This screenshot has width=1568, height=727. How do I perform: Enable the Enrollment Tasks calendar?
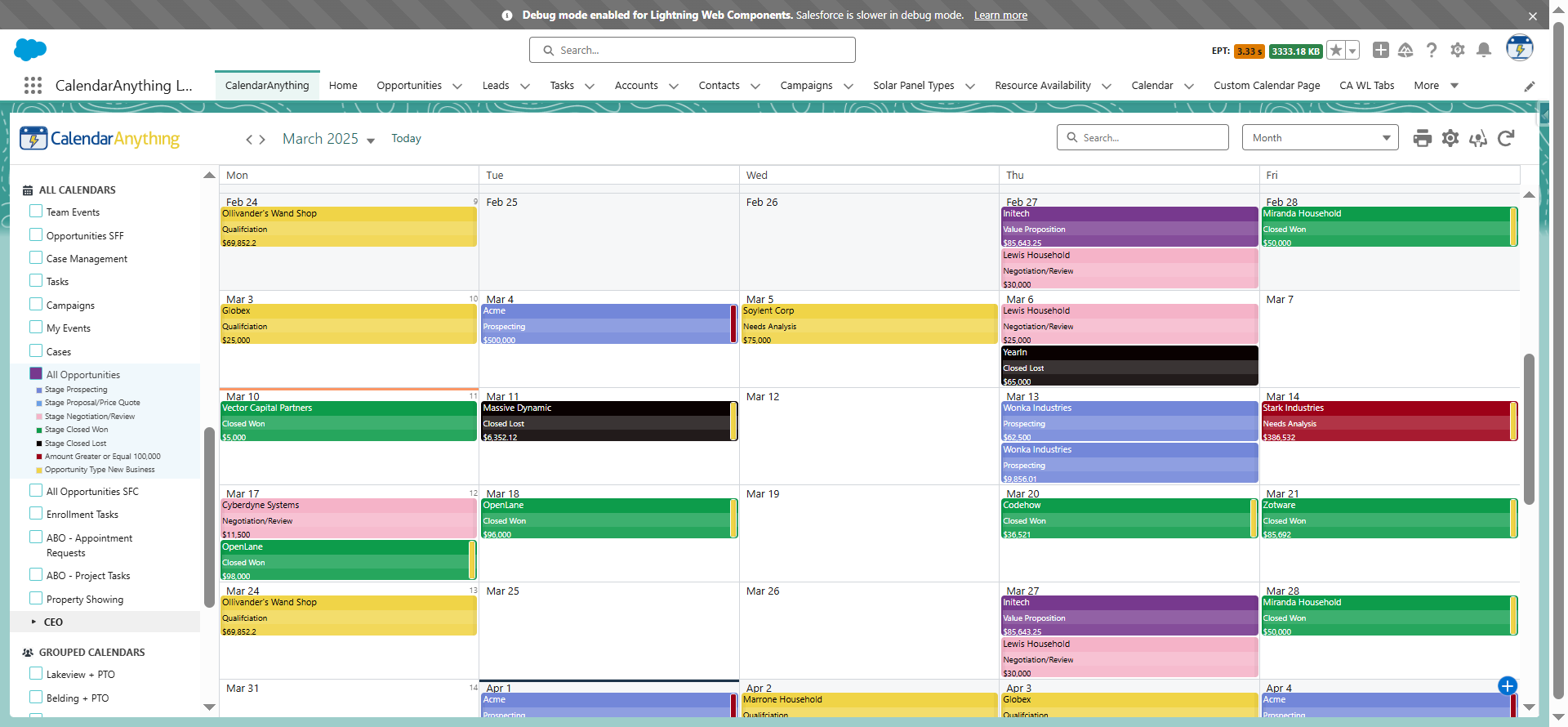point(36,513)
